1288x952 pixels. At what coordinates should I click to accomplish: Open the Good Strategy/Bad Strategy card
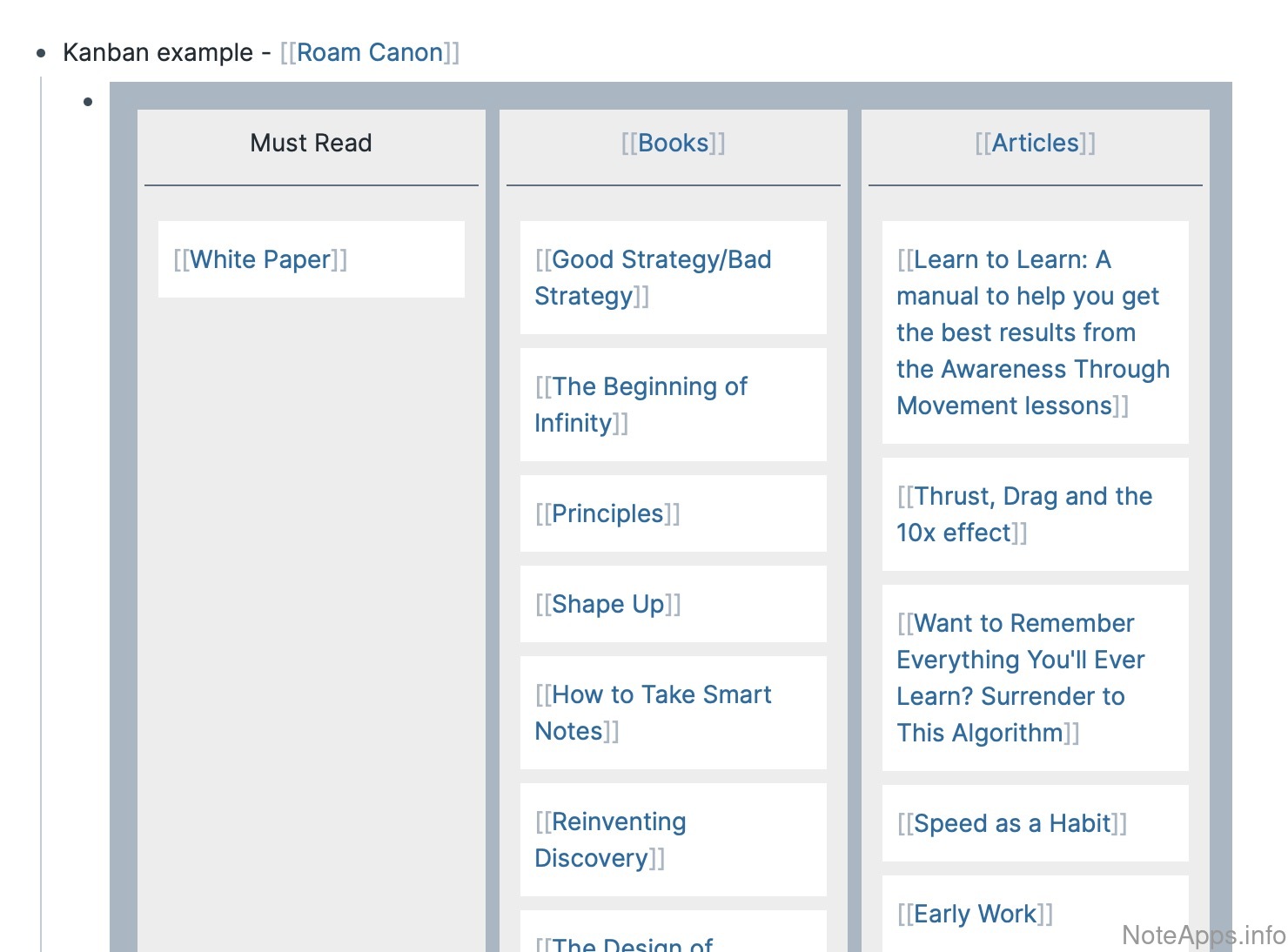[x=653, y=278]
